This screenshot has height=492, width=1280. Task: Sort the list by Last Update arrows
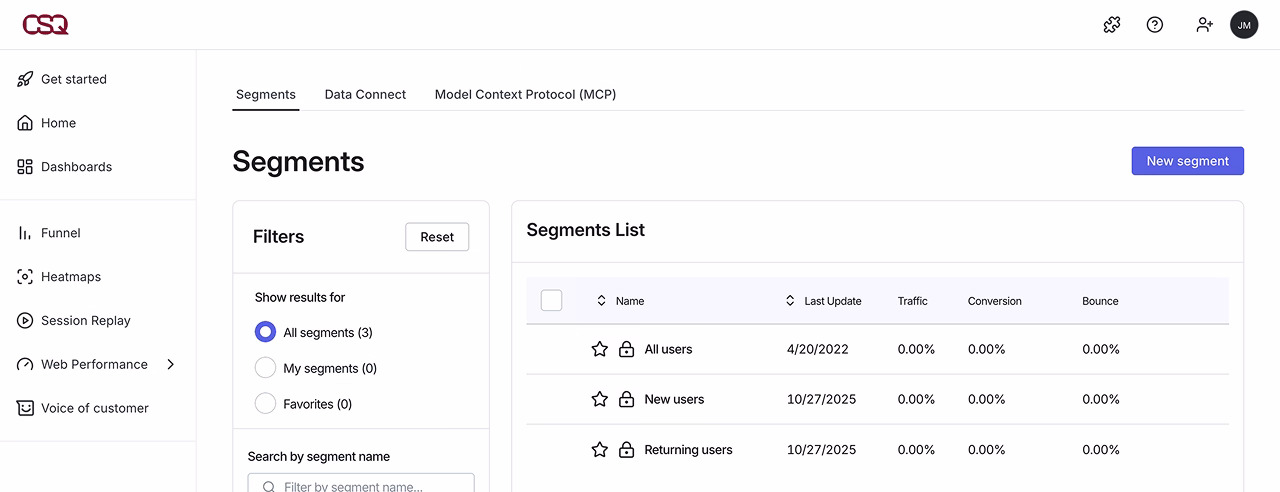pyautogui.click(x=790, y=301)
